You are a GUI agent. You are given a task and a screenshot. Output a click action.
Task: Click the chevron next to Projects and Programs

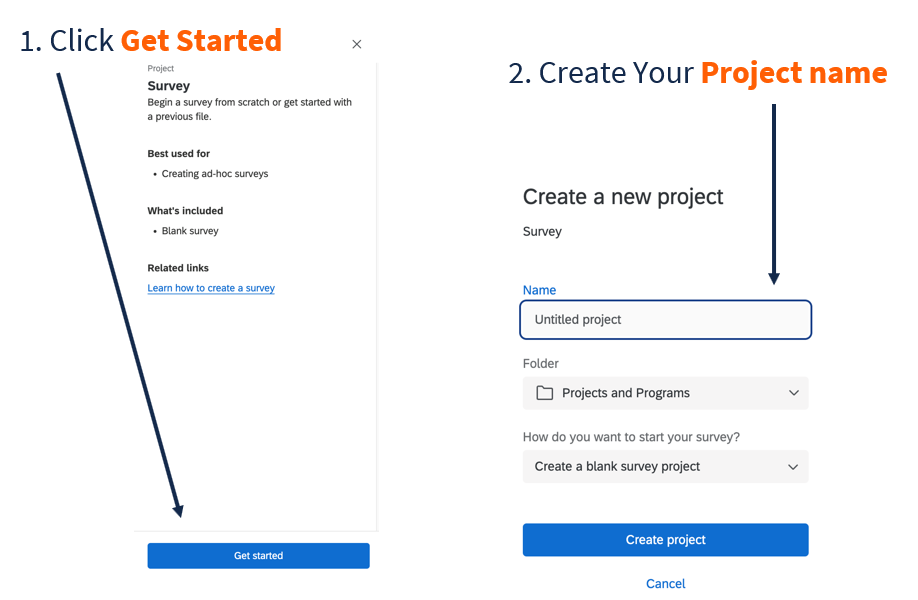pyautogui.click(x=794, y=393)
